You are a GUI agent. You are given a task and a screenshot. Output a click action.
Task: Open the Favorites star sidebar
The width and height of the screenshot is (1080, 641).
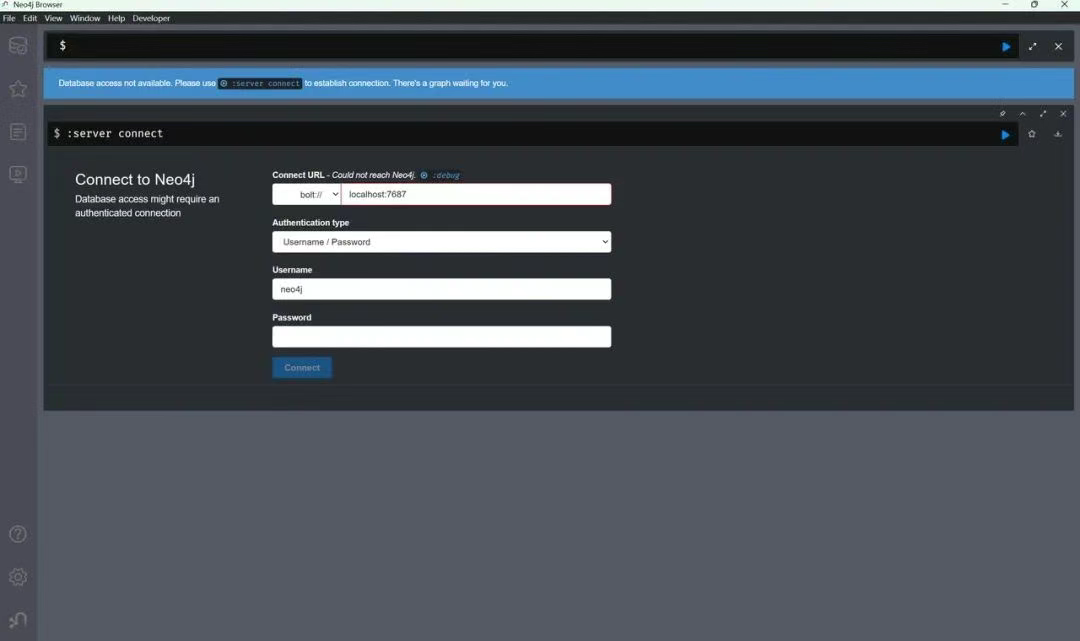tap(18, 89)
